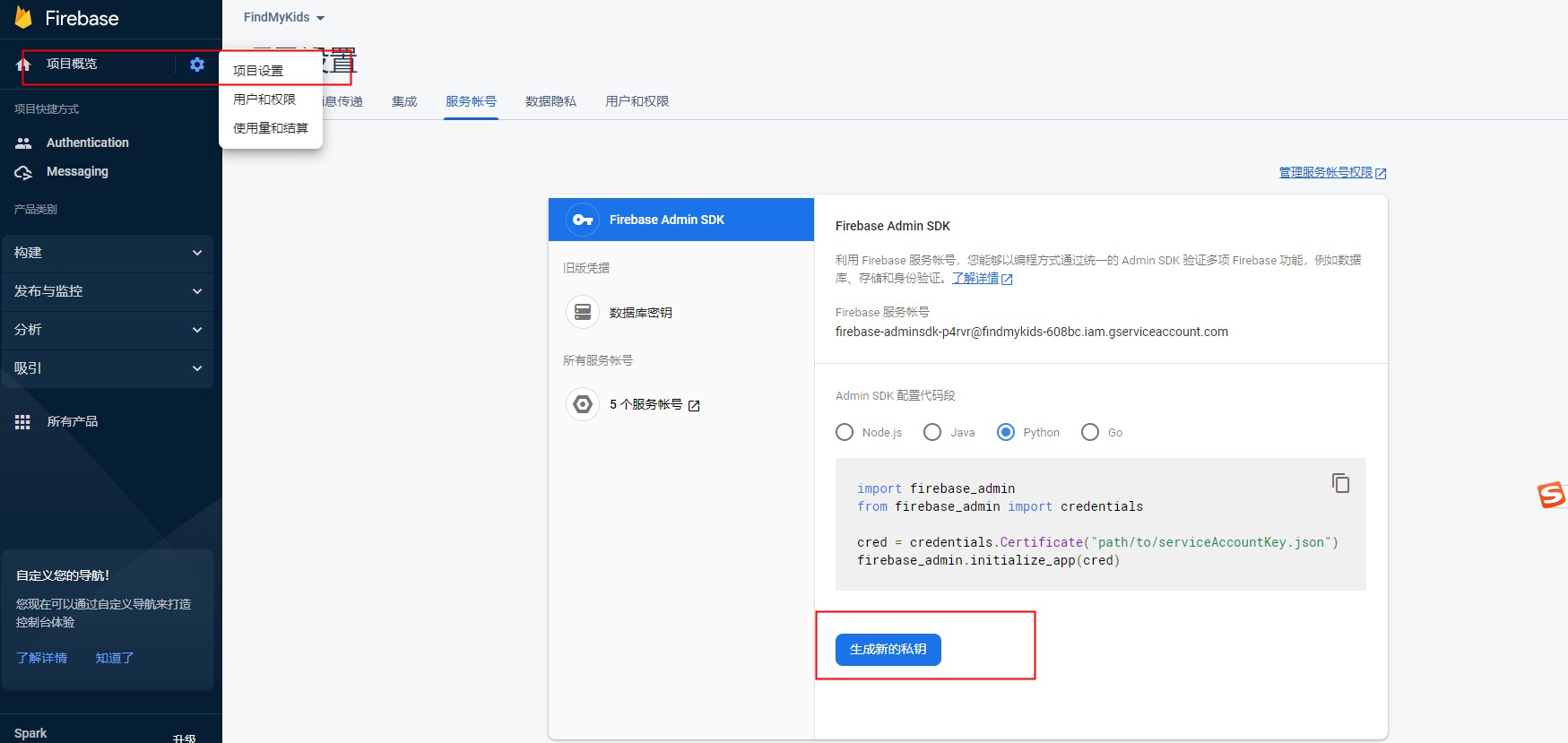Select the Go radio button
Image resolution: width=1568 pixels, height=743 pixels.
(x=1090, y=432)
